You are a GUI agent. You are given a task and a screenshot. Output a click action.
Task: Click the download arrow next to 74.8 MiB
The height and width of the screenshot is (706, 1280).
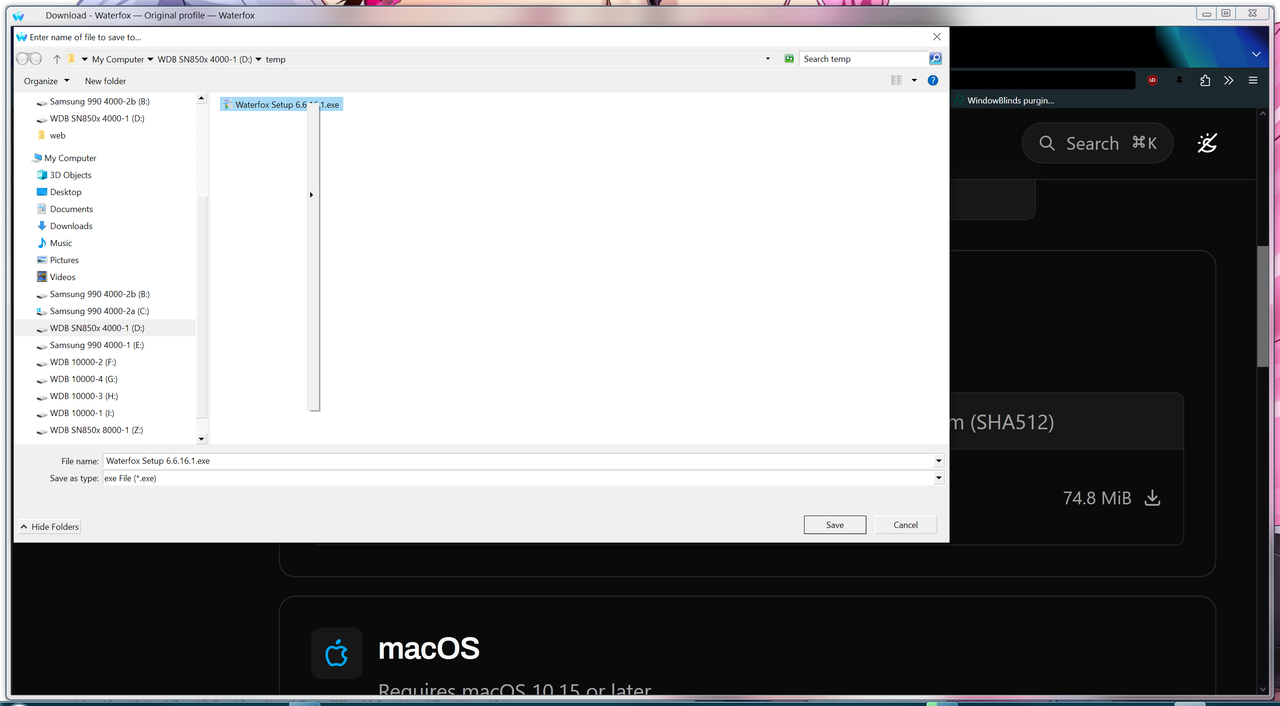pyautogui.click(x=1152, y=498)
